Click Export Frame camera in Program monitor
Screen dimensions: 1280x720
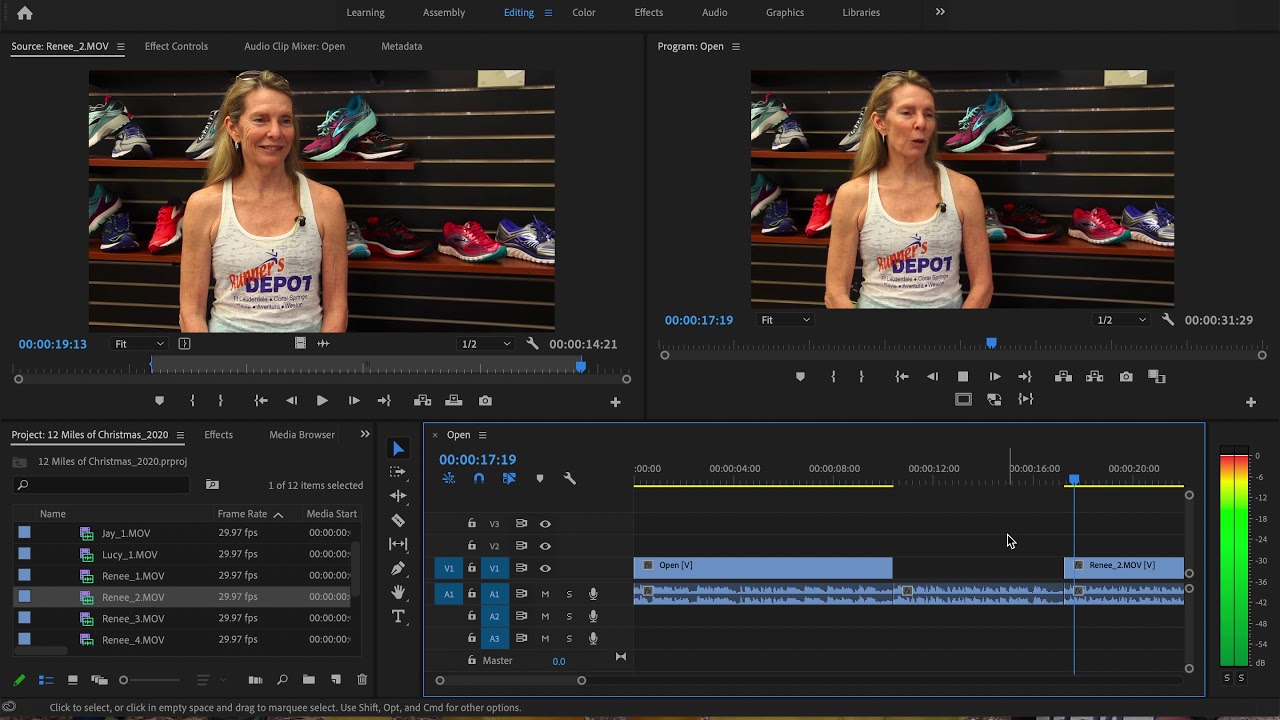coord(1126,377)
